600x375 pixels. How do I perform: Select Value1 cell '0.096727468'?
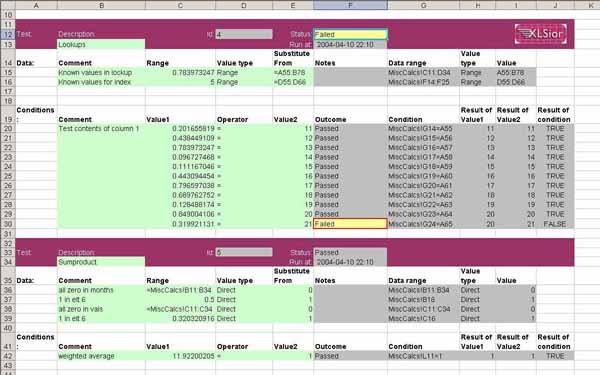coord(180,157)
